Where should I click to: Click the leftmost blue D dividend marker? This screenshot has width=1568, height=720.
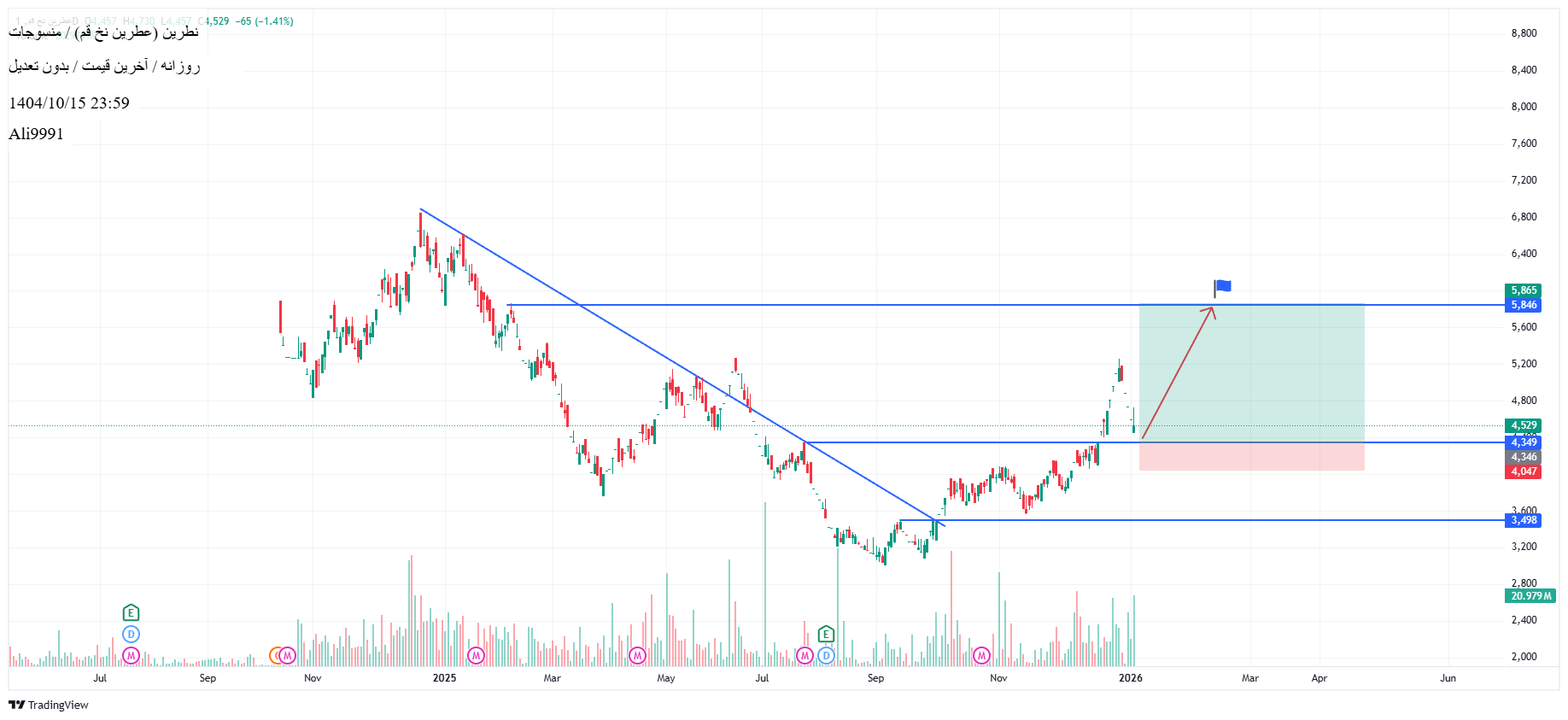[131, 634]
